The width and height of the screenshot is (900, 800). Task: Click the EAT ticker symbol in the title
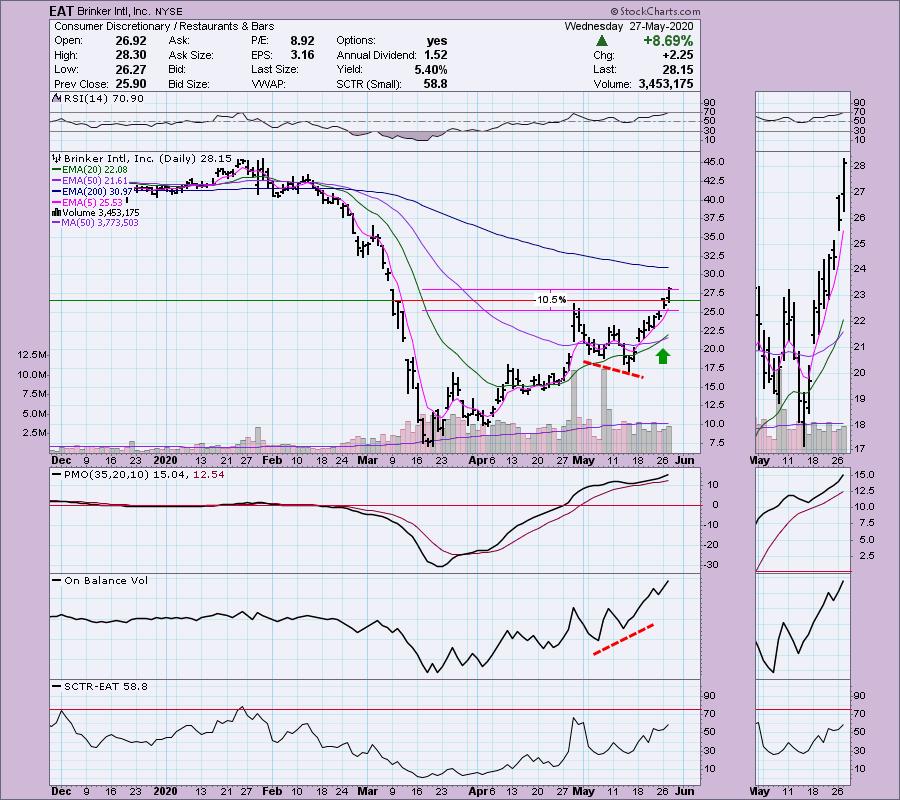point(61,11)
